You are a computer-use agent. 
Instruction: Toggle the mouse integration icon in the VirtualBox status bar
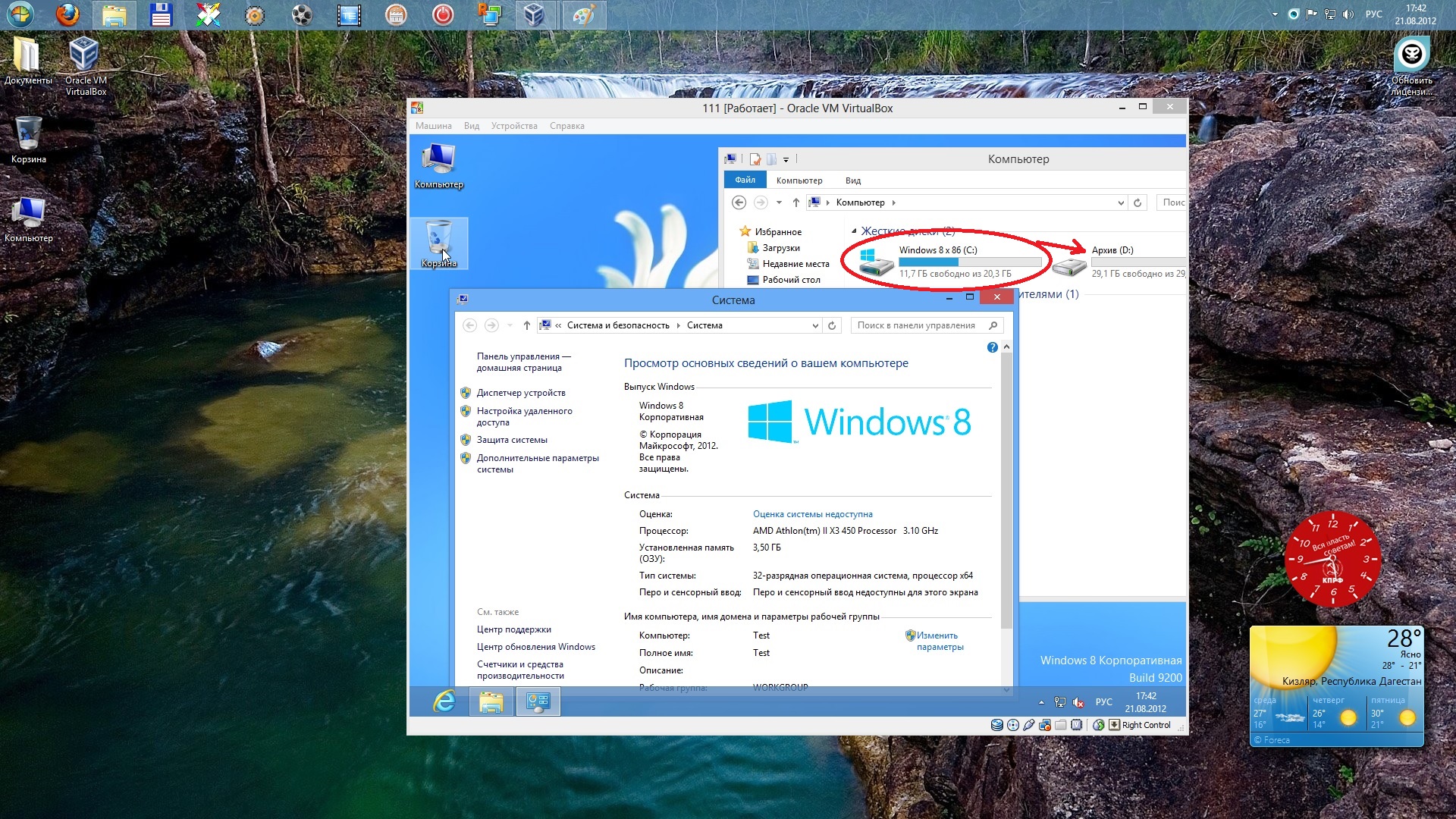(x=1098, y=725)
